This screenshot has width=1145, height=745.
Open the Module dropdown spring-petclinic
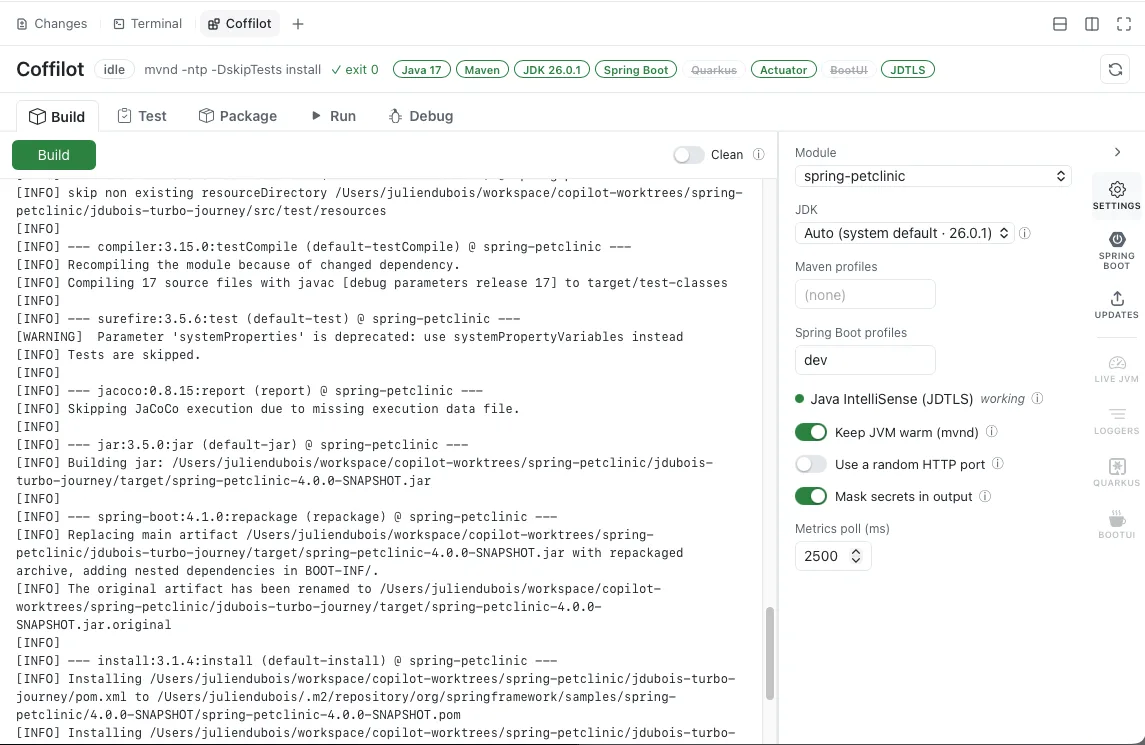pyautogui.click(x=933, y=176)
